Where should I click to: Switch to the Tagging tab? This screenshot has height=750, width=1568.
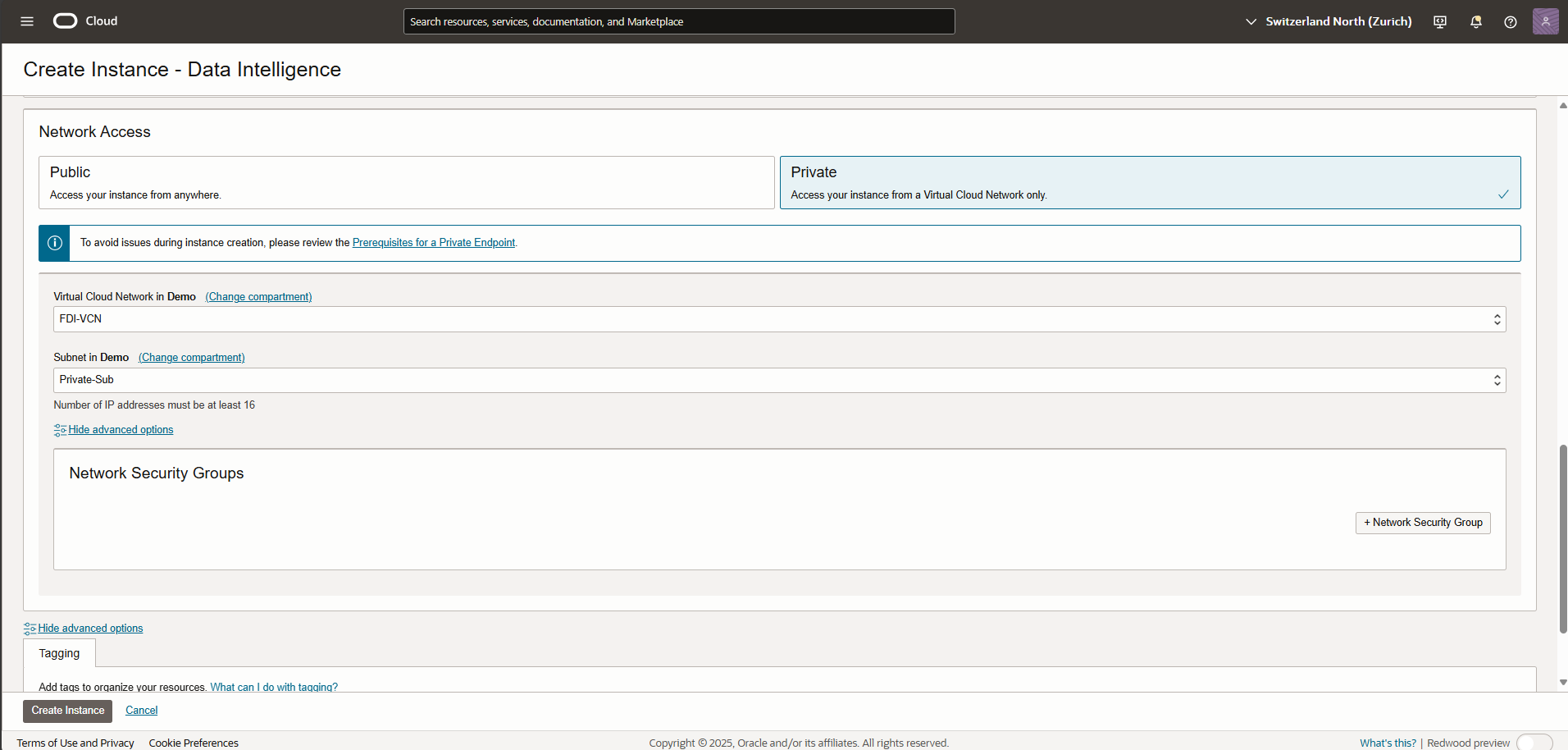[59, 654]
